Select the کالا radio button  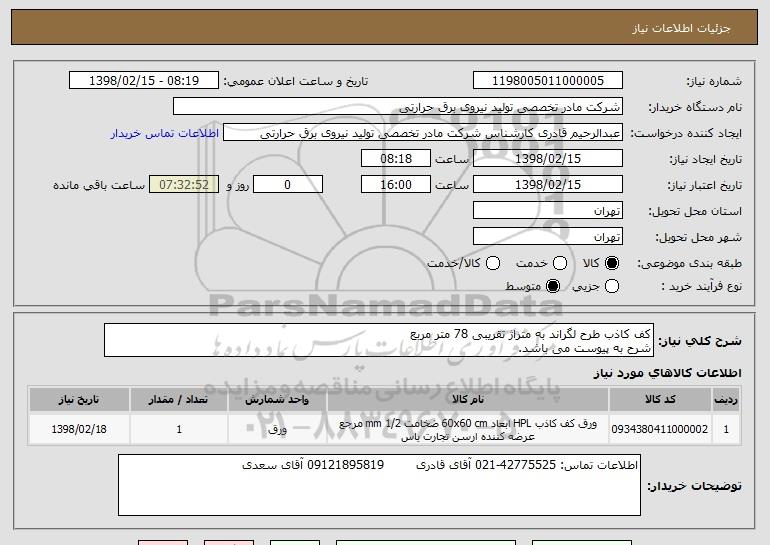612,263
